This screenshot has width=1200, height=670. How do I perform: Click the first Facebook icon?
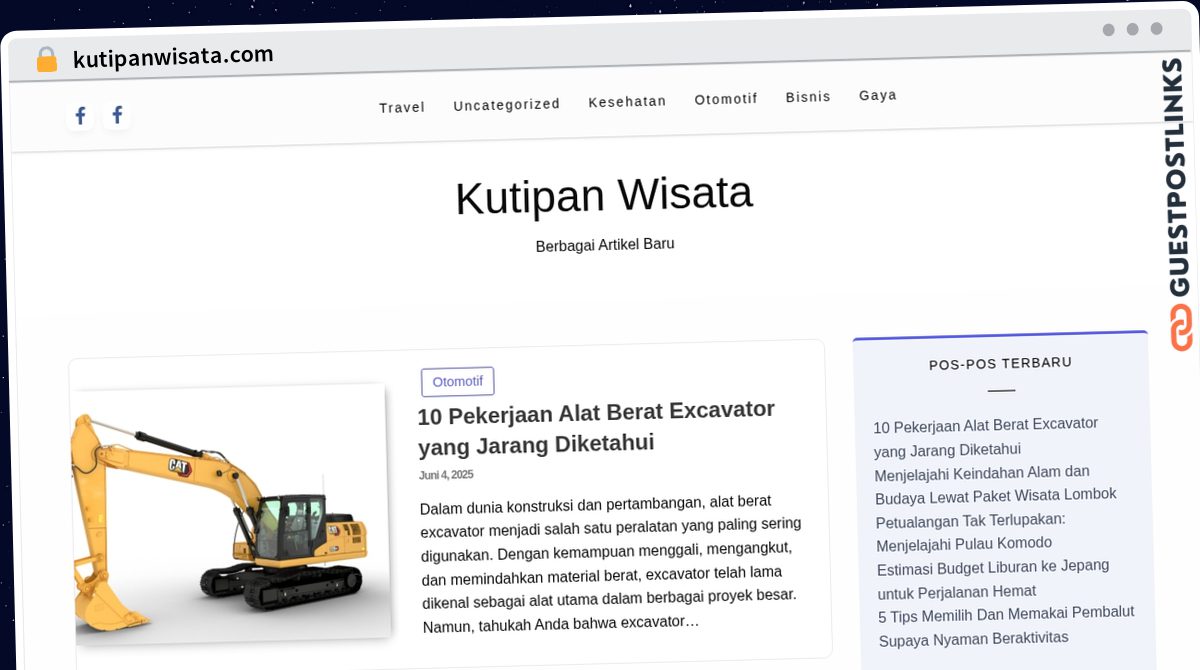coord(81,117)
